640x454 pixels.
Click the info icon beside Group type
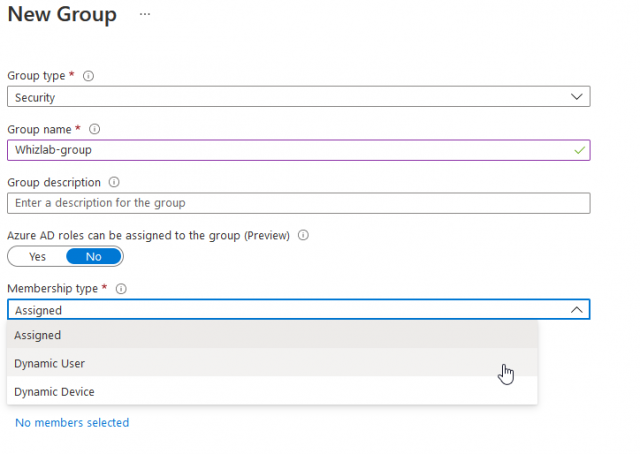tap(89, 76)
